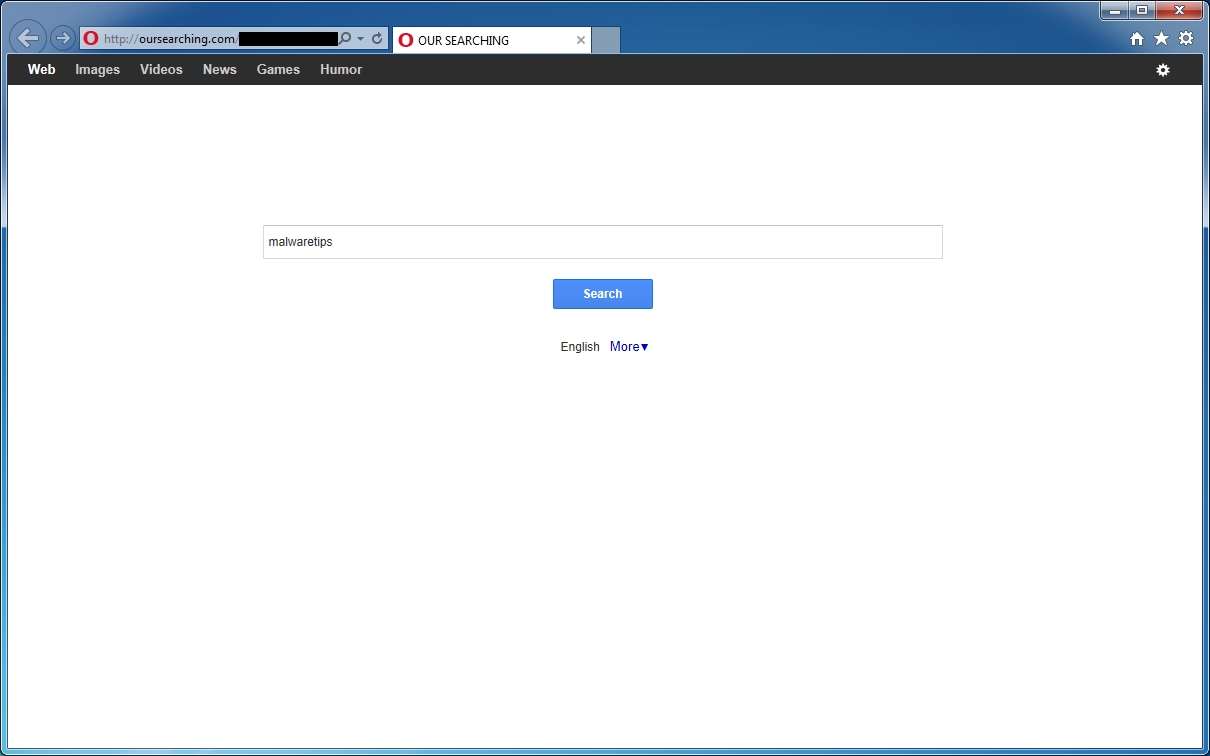The width and height of the screenshot is (1210, 756).
Task: Refresh the page using the reload icon
Action: click(x=376, y=38)
